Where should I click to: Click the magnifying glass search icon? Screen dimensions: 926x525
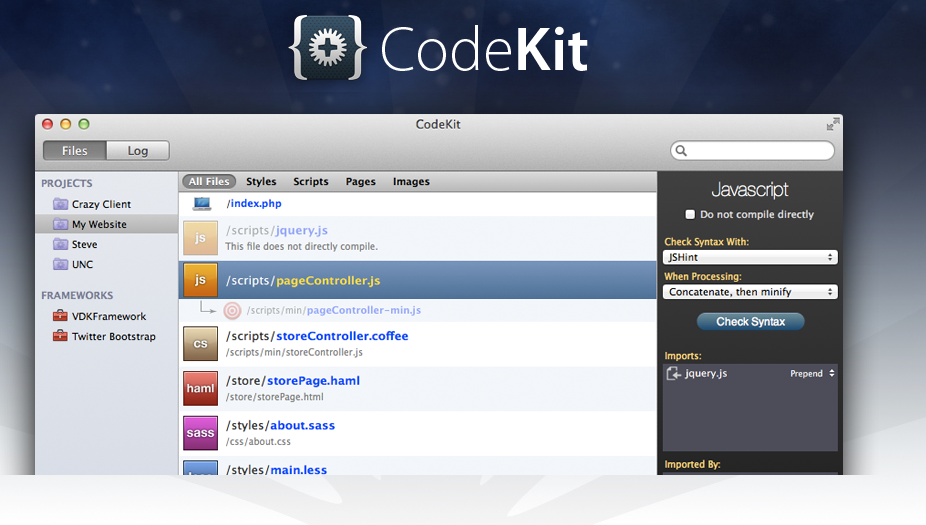[681, 151]
